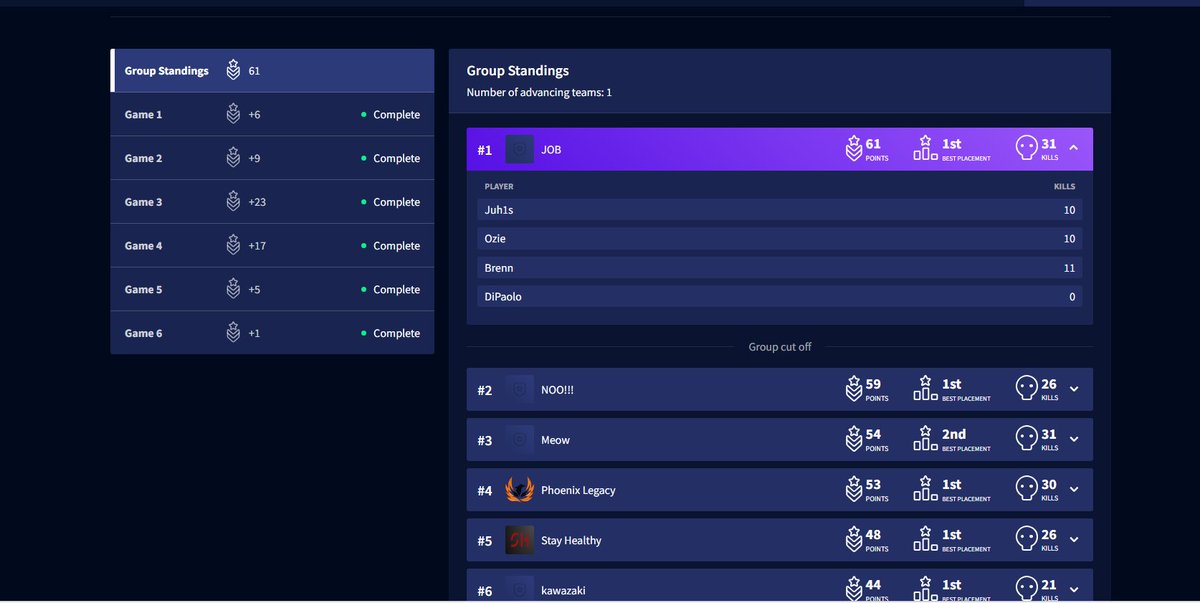Viewport: 1200px width, 603px height.
Task: Click the Stay Healthy team logo
Action: [x=519, y=540]
